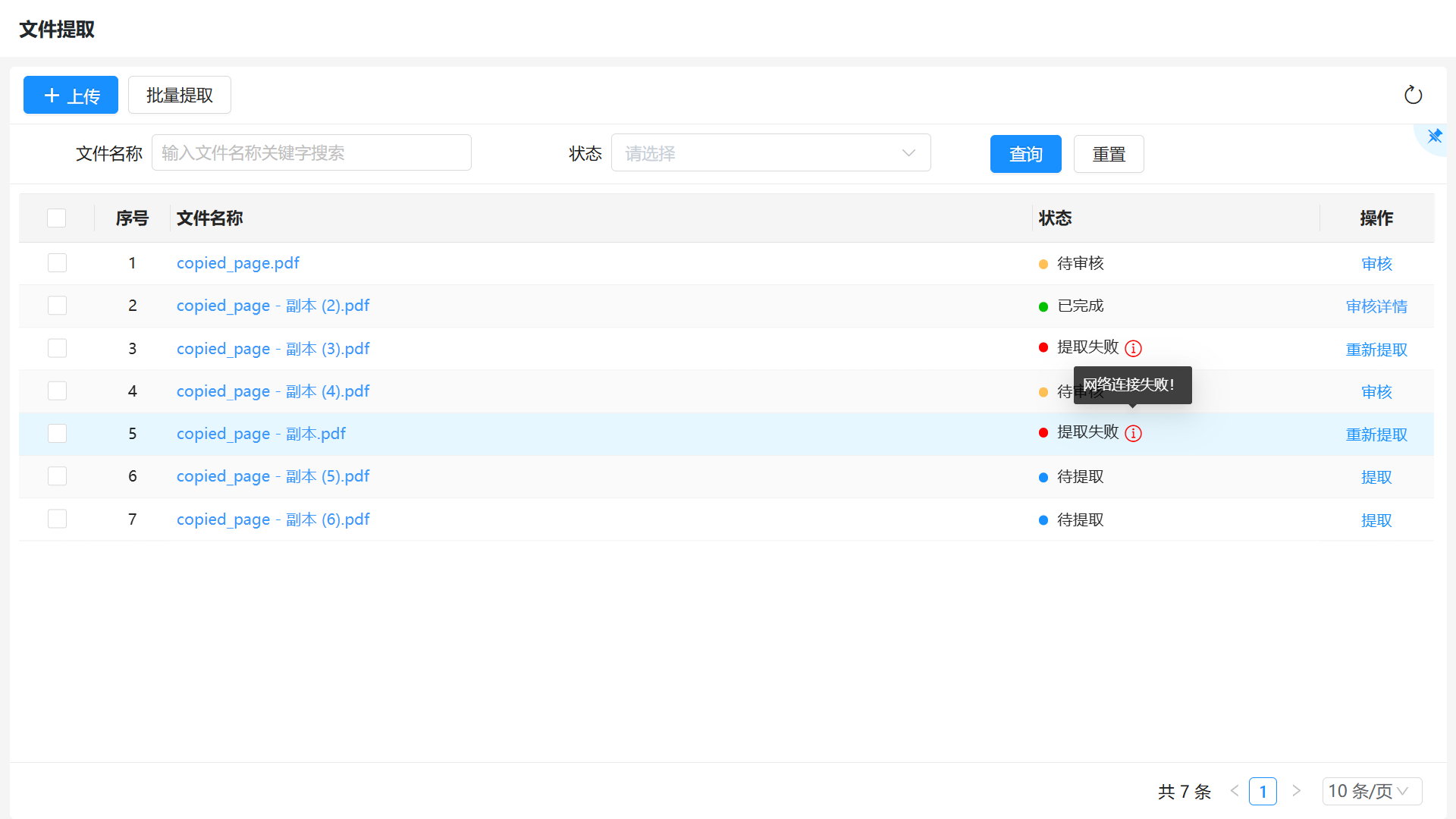This screenshot has width=1456, height=819.
Task: Click 重新提取 for row 5
Action: point(1376,435)
